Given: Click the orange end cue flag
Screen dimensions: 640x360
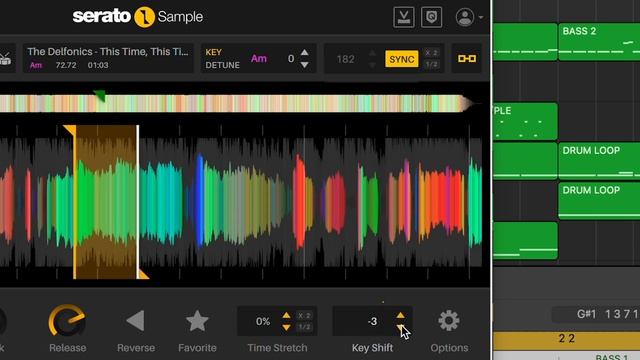Looking at the screenshot, I should coord(144,274).
